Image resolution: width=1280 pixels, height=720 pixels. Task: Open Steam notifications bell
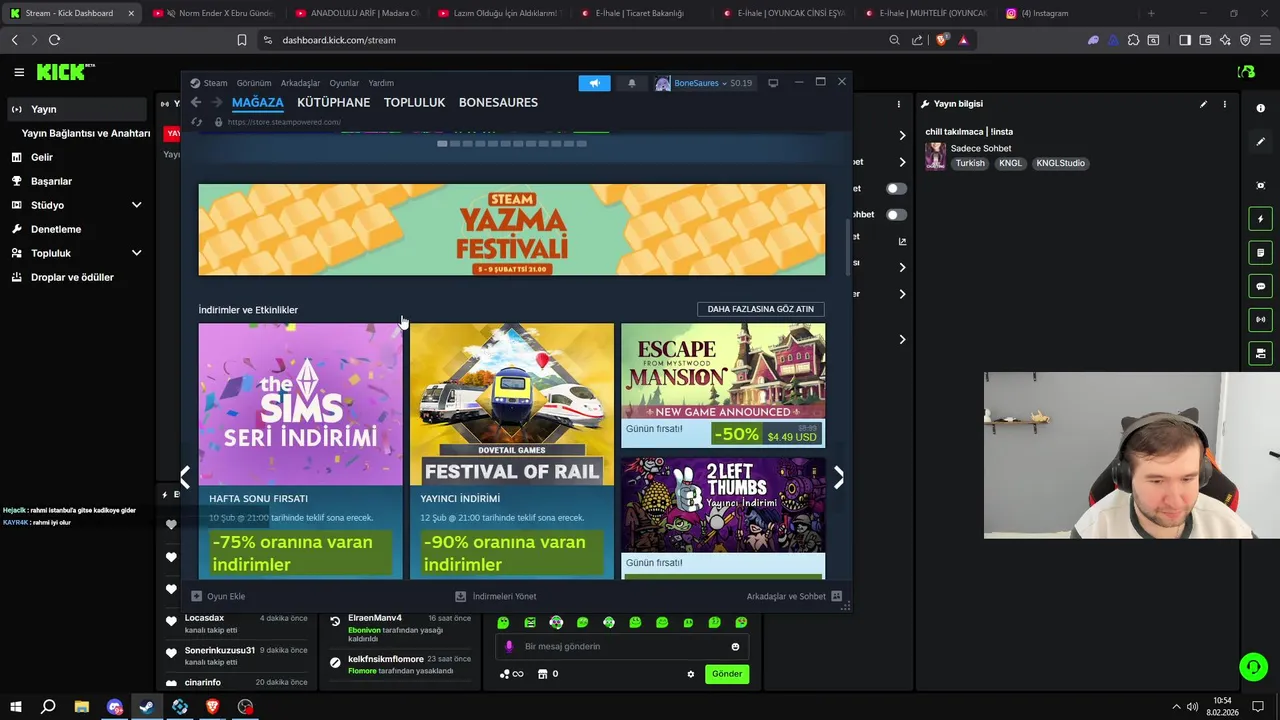coord(631,83)
